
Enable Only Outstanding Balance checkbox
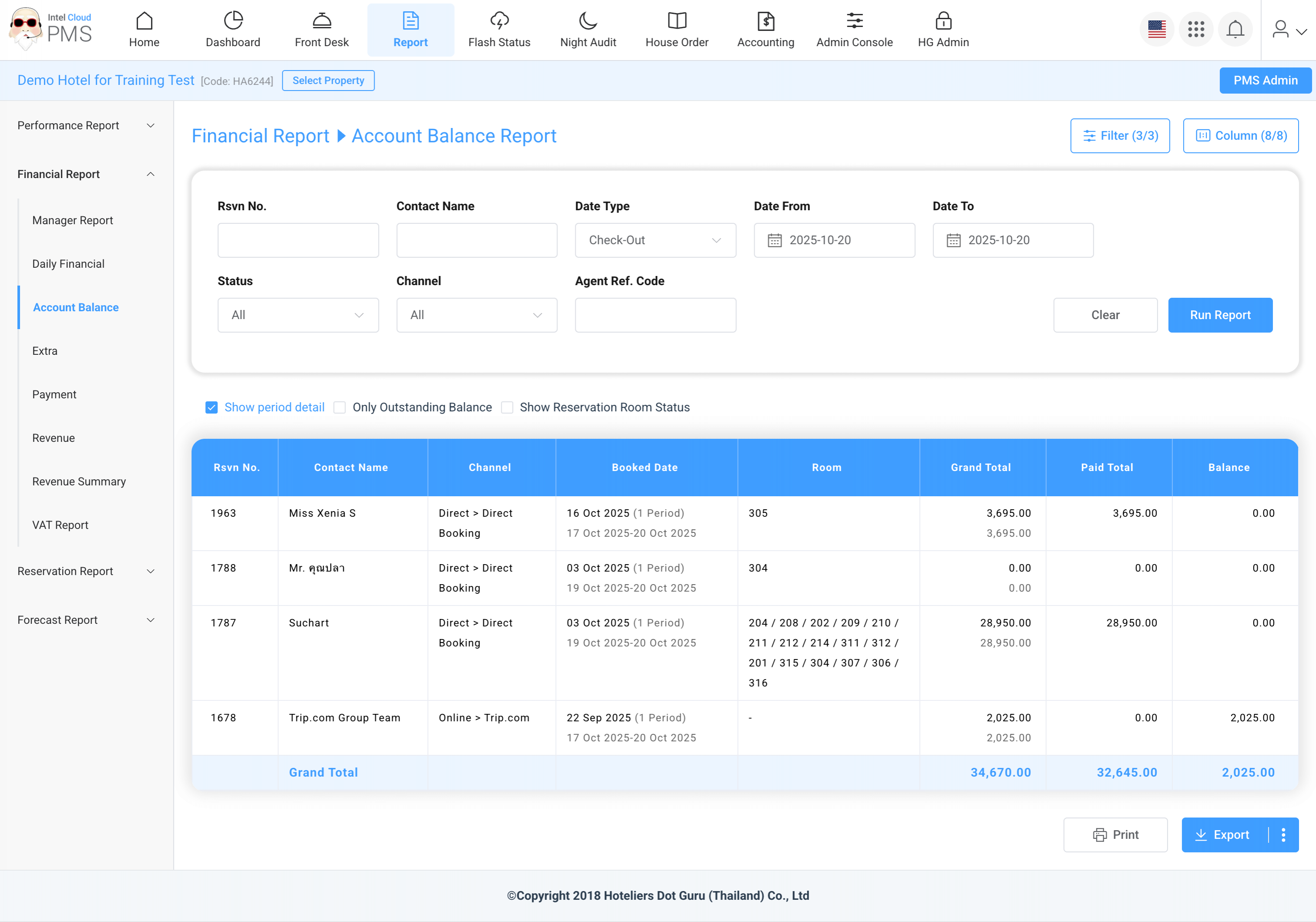point(339,407)
